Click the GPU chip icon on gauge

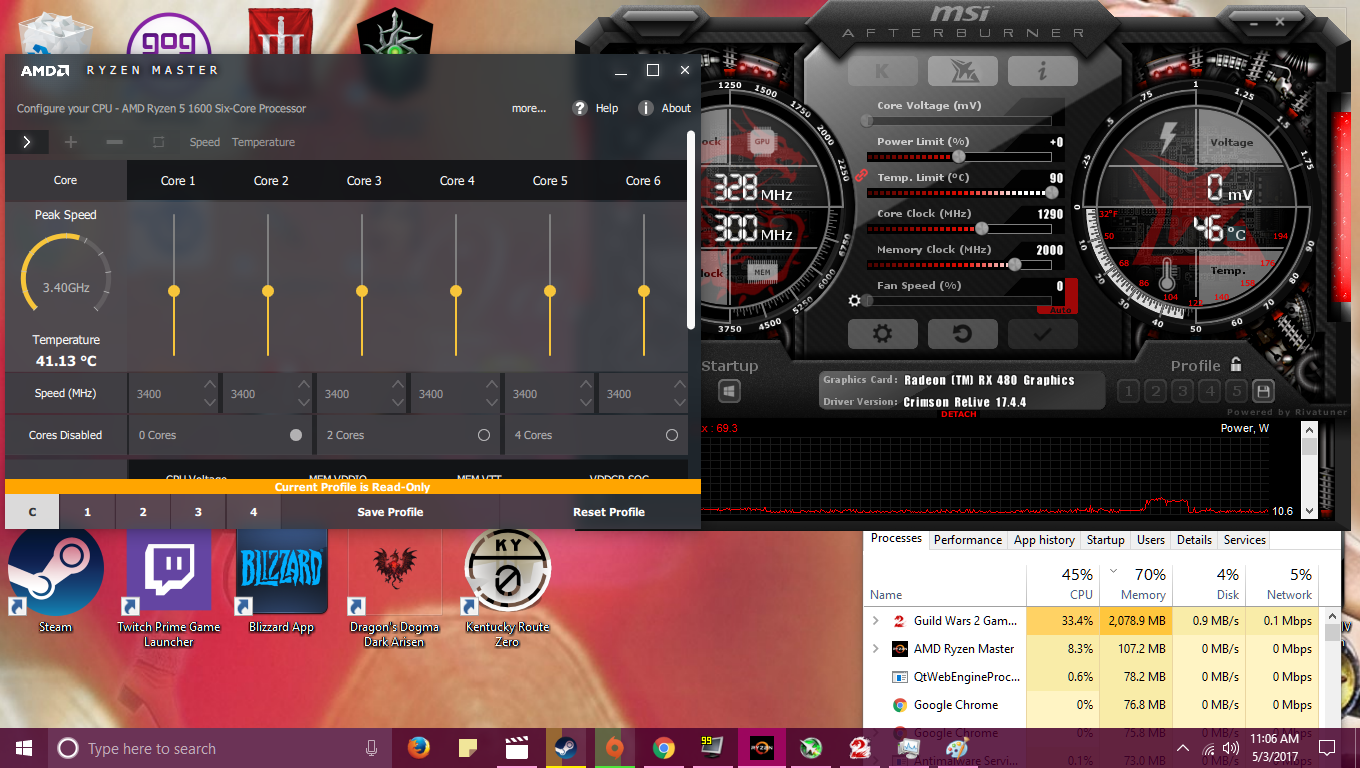click(x=762, y=142)
